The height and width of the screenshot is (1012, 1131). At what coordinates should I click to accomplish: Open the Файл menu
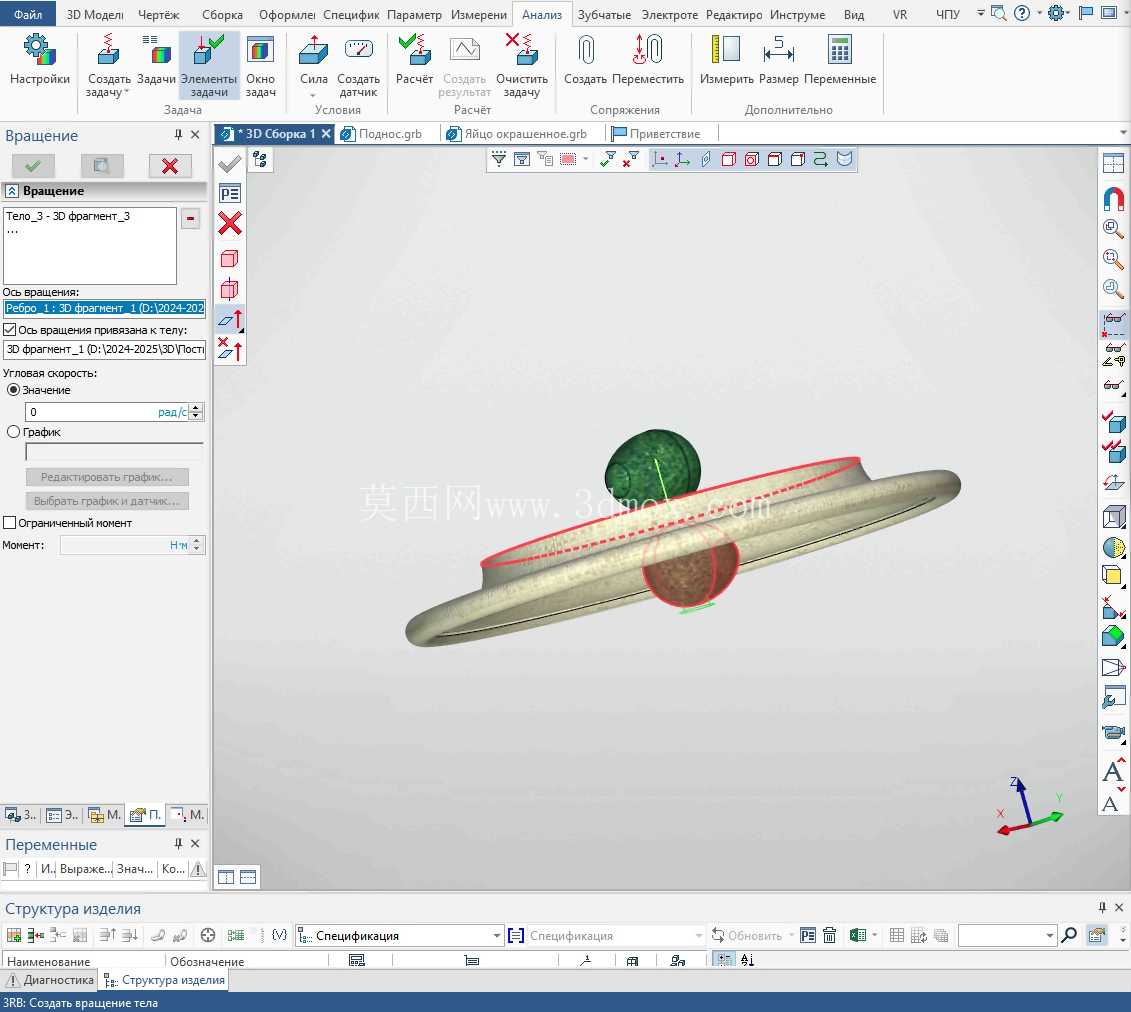(x=27, y=14)
